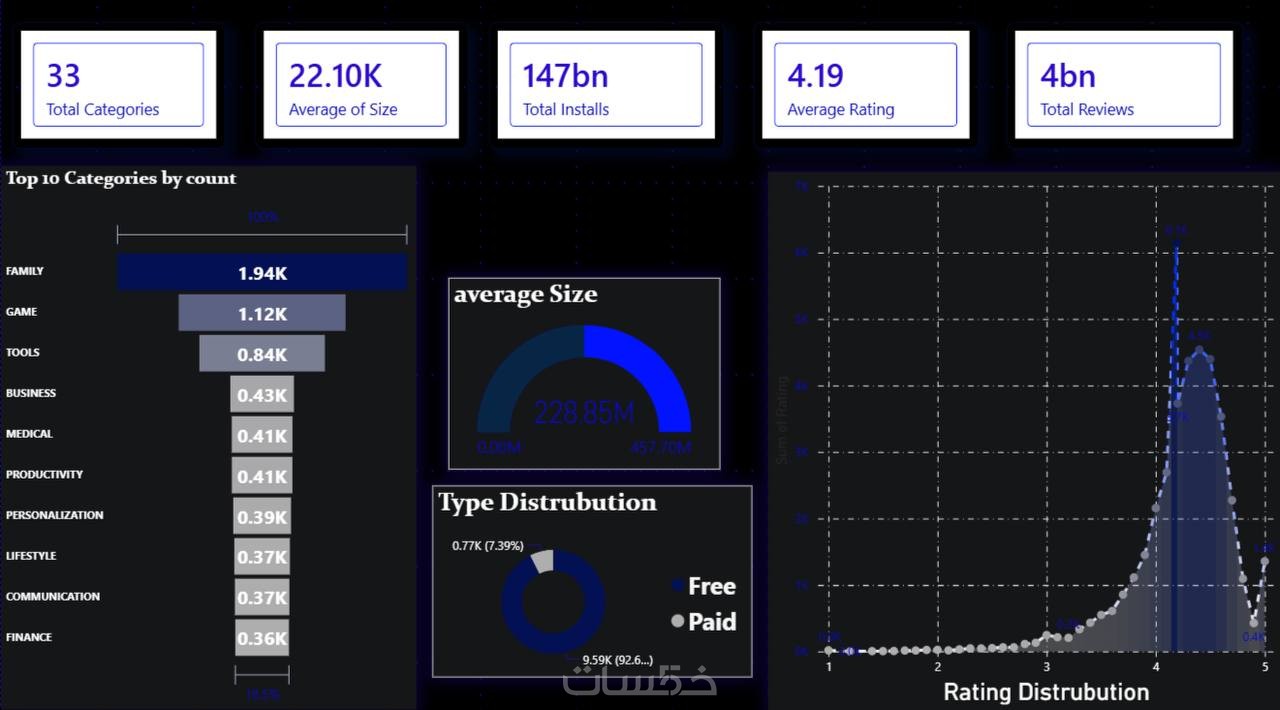The image size is (1280, 710).
Task: Select the grey Paid donut slice
Action: pyautogui.click(x=541, y=561)
